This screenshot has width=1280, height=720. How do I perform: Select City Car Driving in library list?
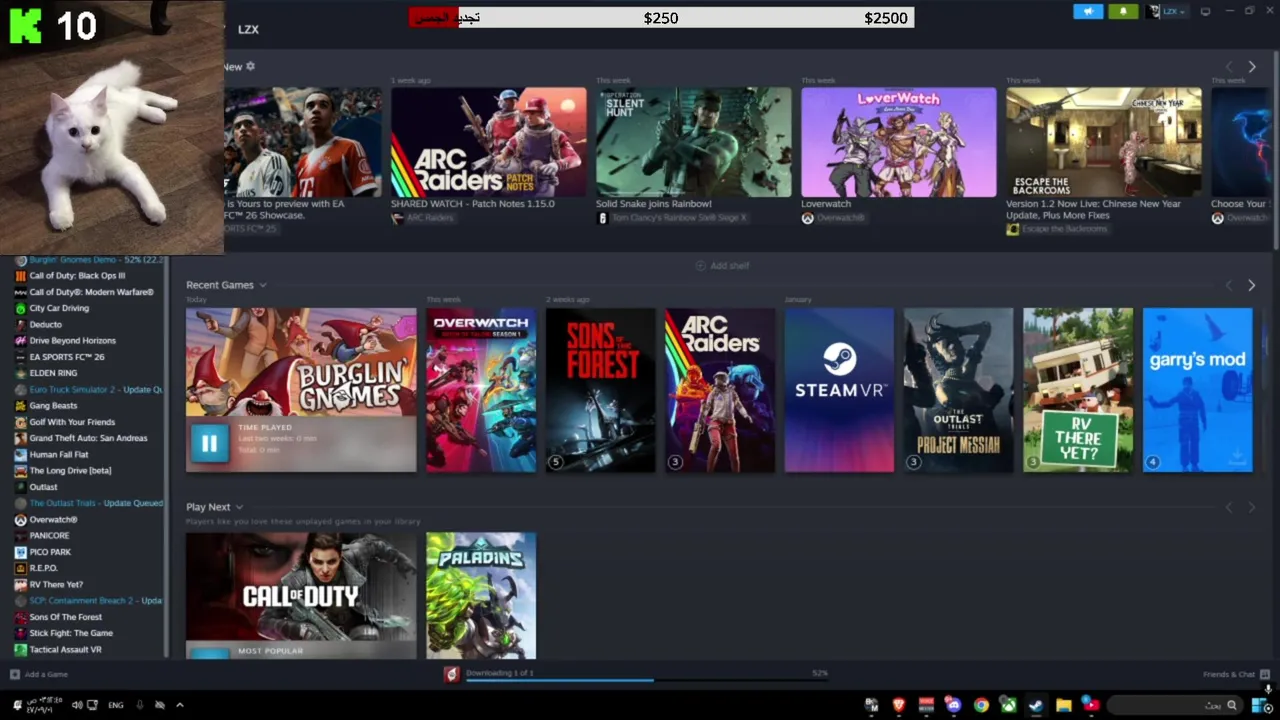pyautogui.click(x=59, y=308)
